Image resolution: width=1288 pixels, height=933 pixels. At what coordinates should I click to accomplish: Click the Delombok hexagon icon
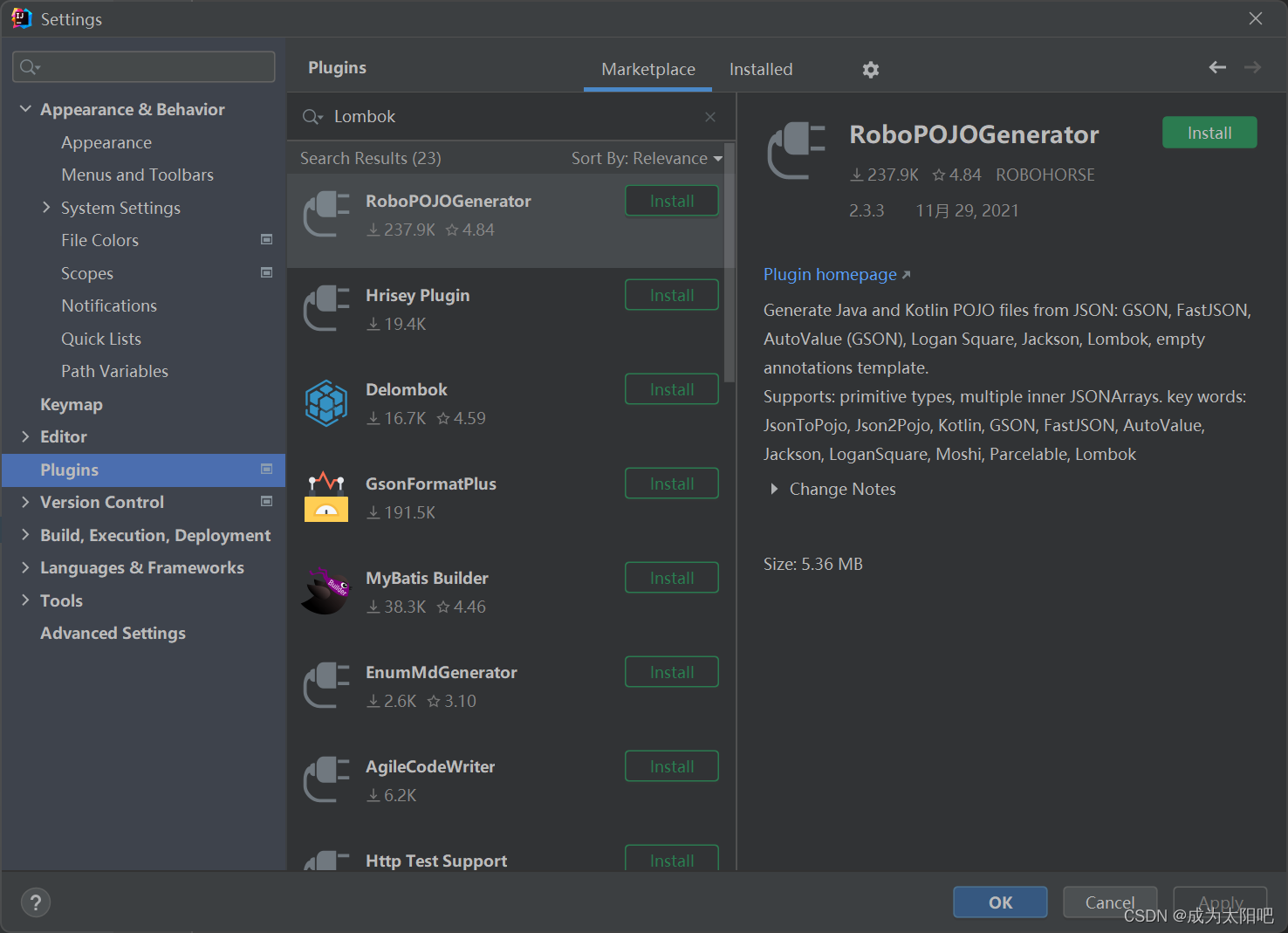click(326, 403)
